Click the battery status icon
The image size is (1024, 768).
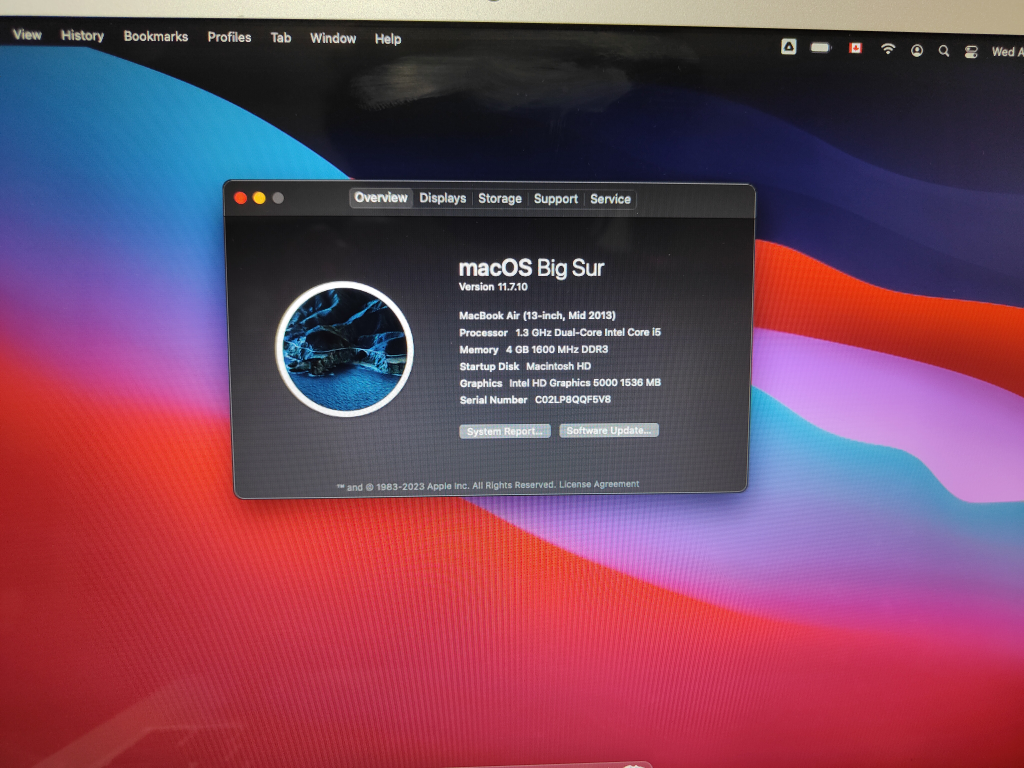coord(821,48)
